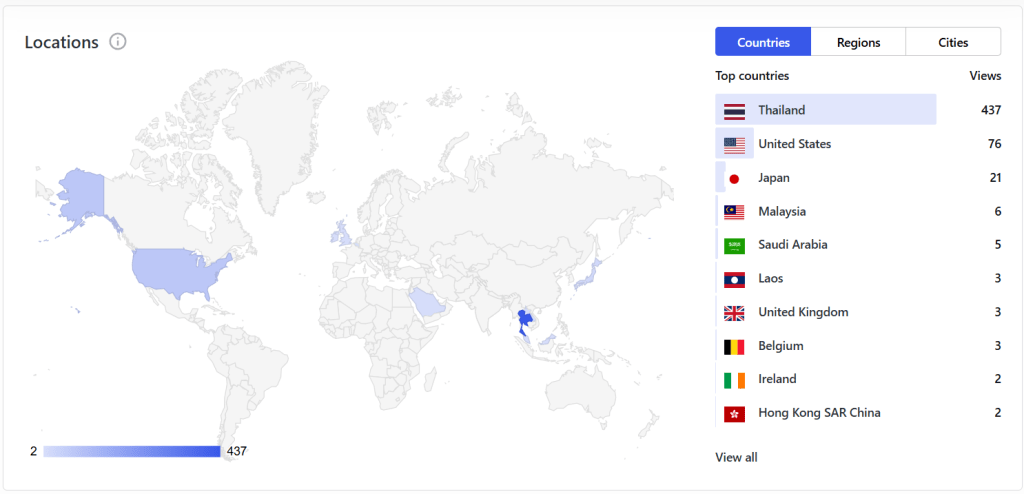
Task: Switch to the Countries tab
Action: coord(763,42)
